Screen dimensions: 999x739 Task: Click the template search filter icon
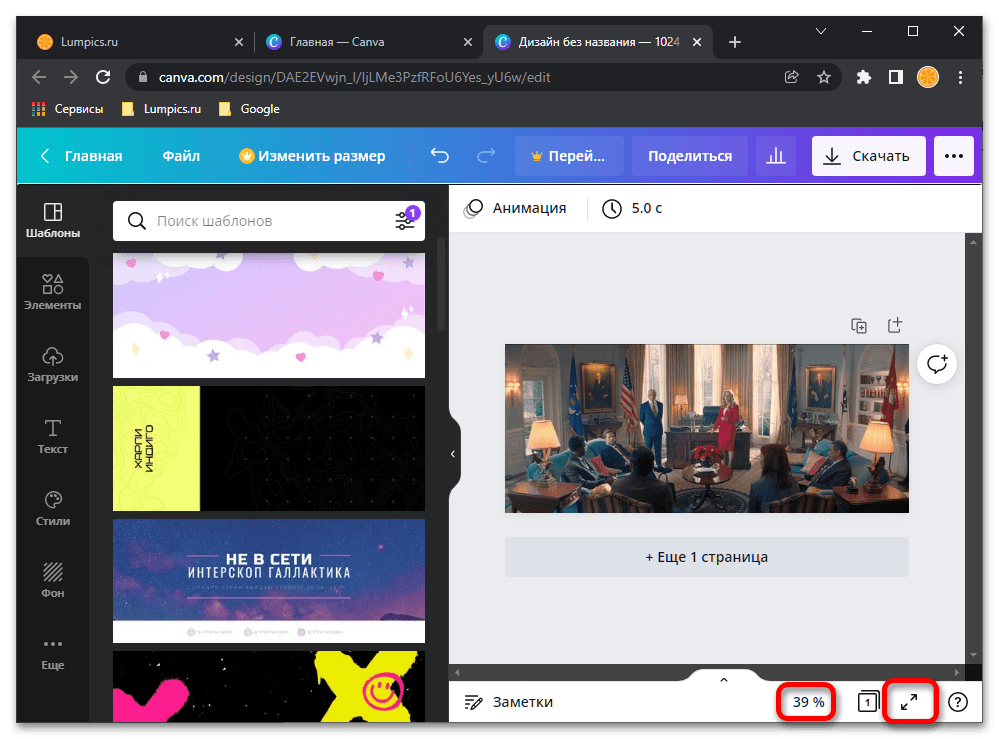(x=405, y=220)
